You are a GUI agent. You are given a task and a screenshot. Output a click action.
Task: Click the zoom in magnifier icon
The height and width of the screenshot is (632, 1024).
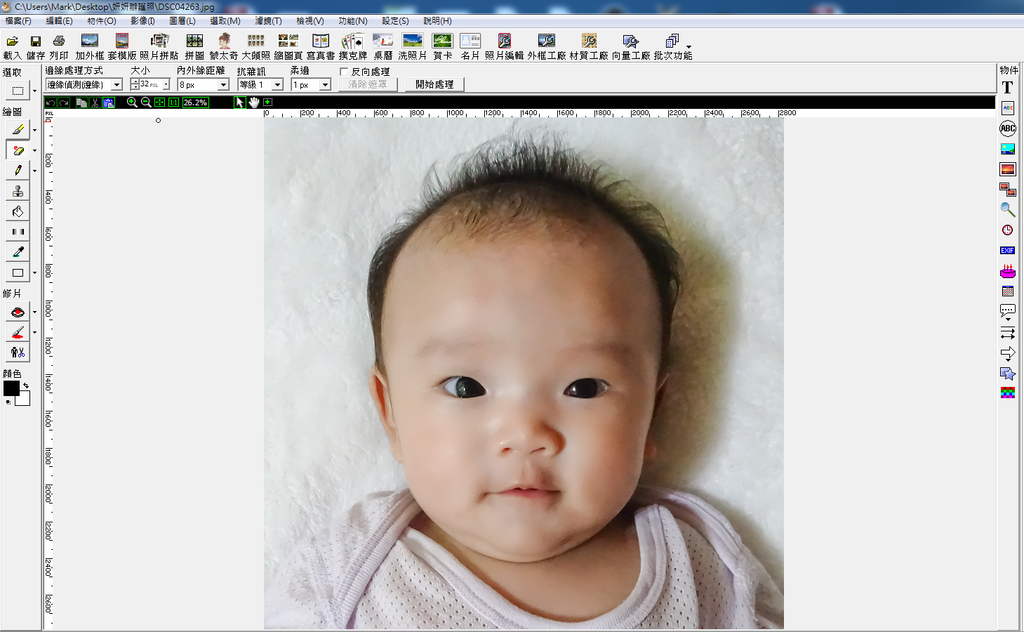click(x=132, y=103)
